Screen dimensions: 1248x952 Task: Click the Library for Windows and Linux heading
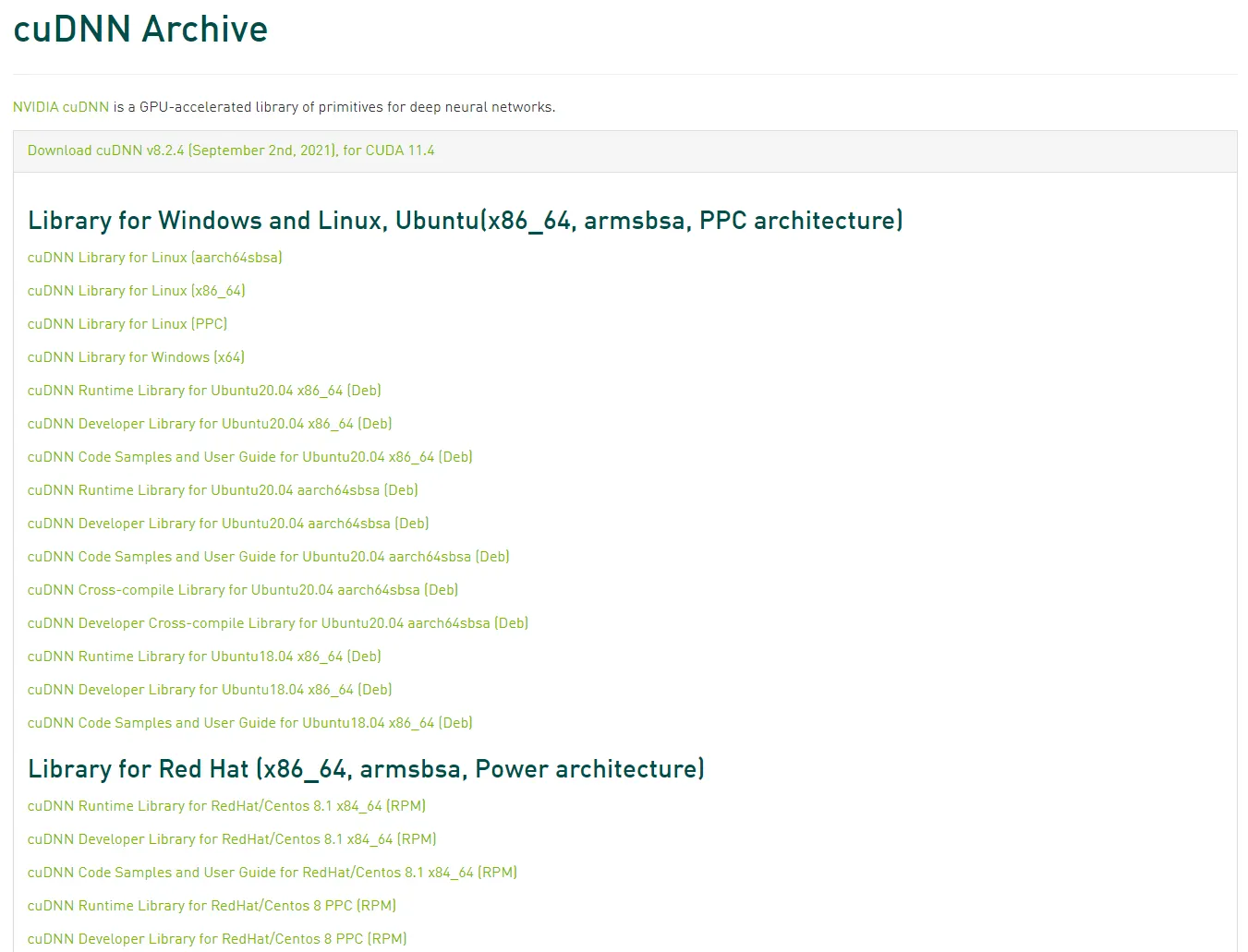[466, 221]
